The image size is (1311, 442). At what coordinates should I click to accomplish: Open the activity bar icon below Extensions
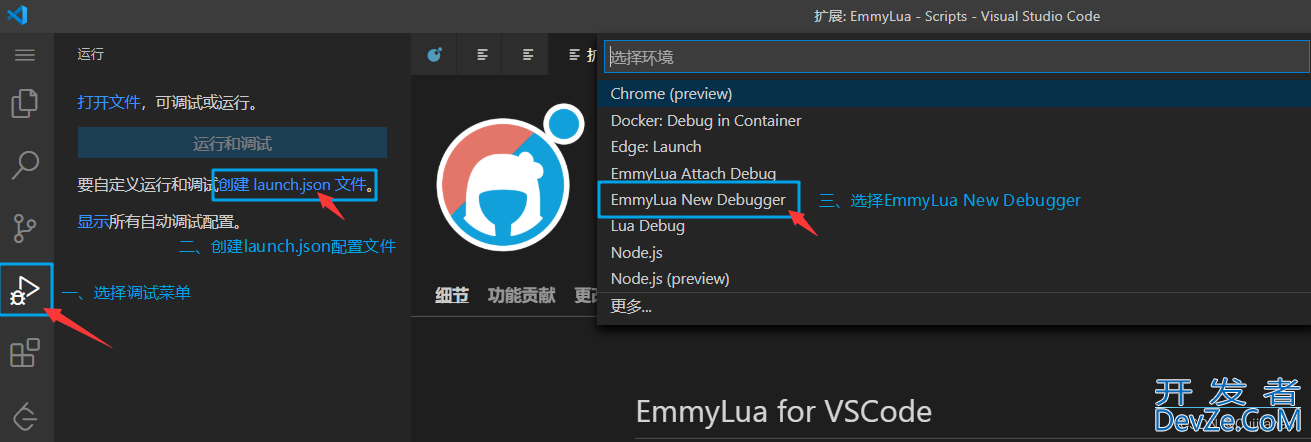coord(25,415)
